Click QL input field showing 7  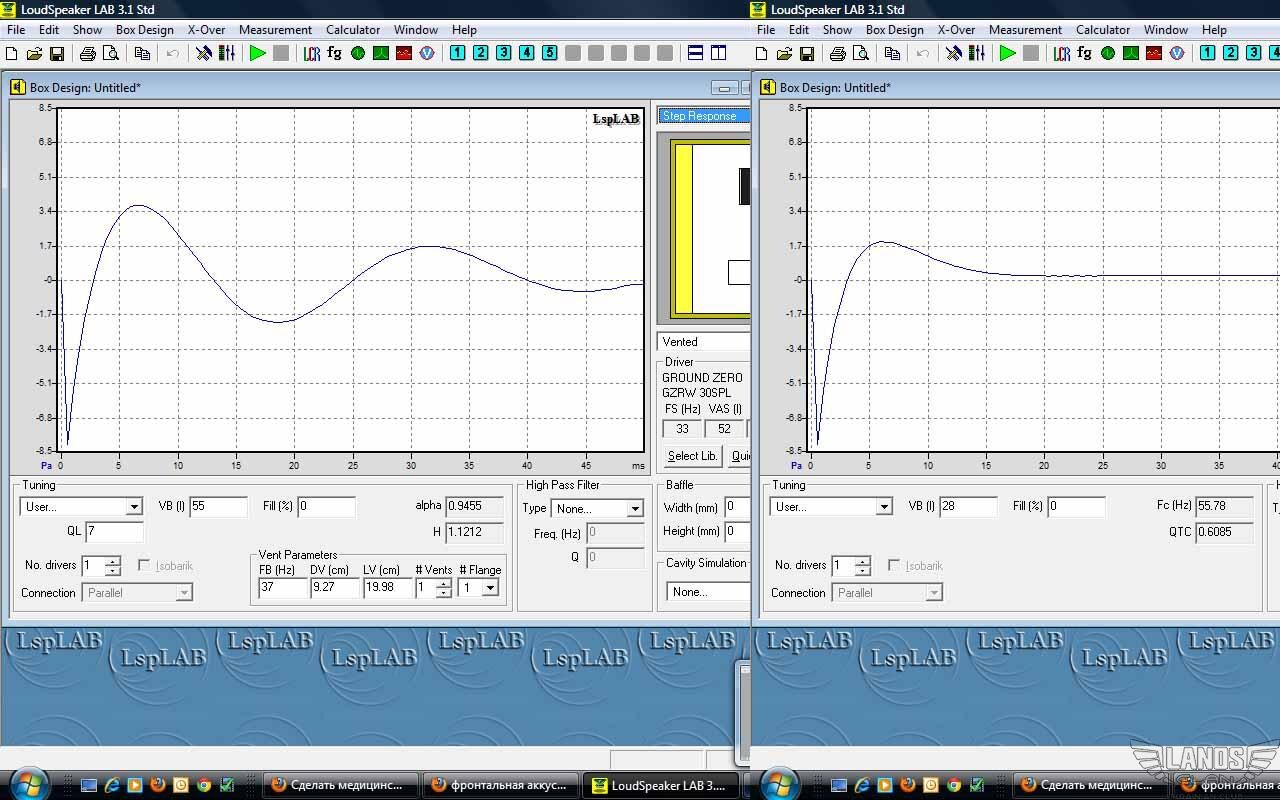[114, 532]
